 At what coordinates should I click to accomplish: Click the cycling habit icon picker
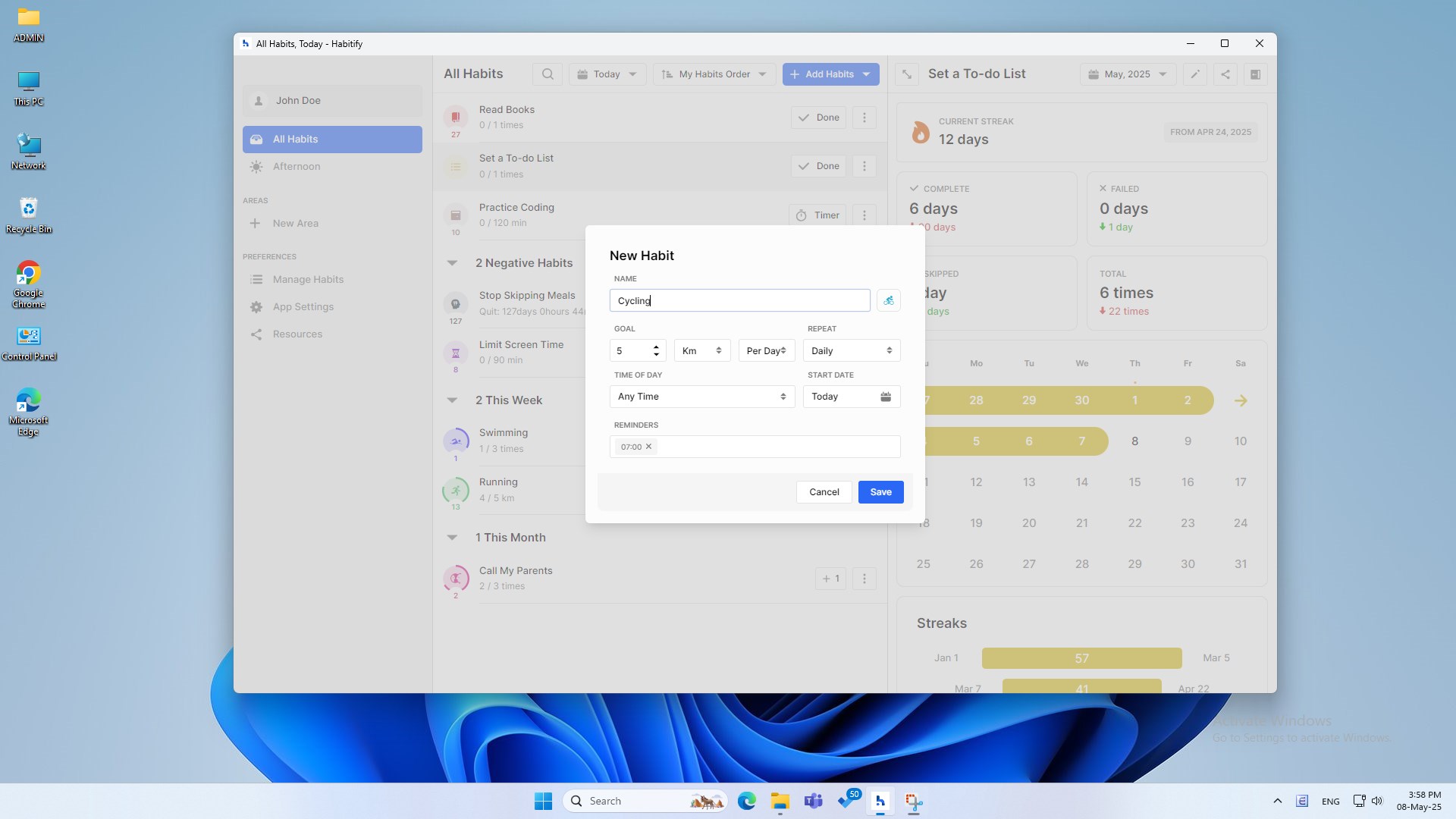888,300
